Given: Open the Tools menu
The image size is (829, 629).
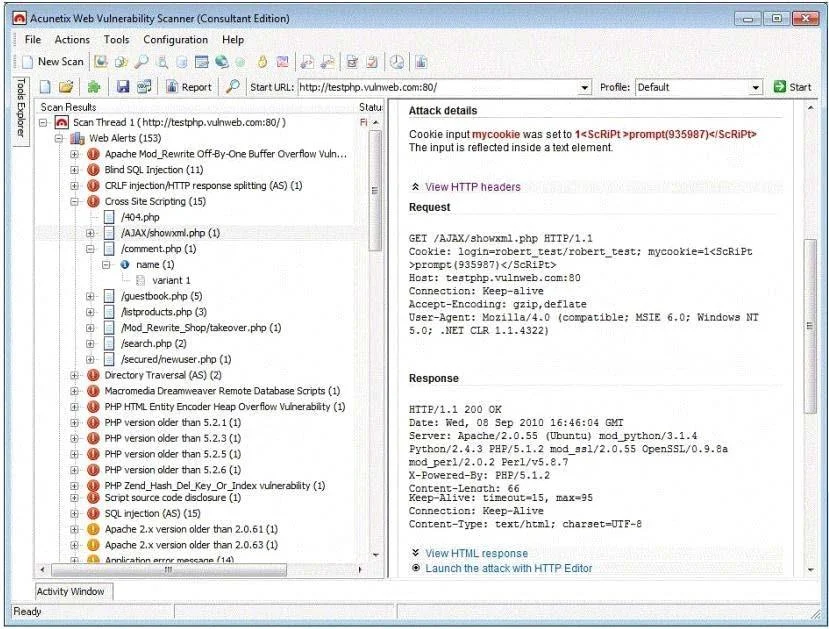Looking at the screenshot, I should [x=116, y=40].
